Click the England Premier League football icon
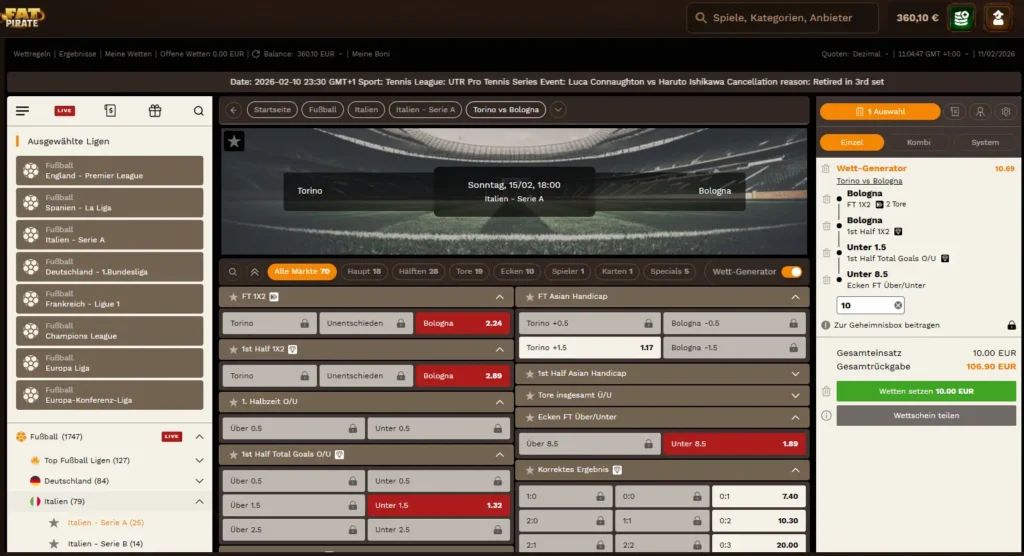 tap(31, 171)
